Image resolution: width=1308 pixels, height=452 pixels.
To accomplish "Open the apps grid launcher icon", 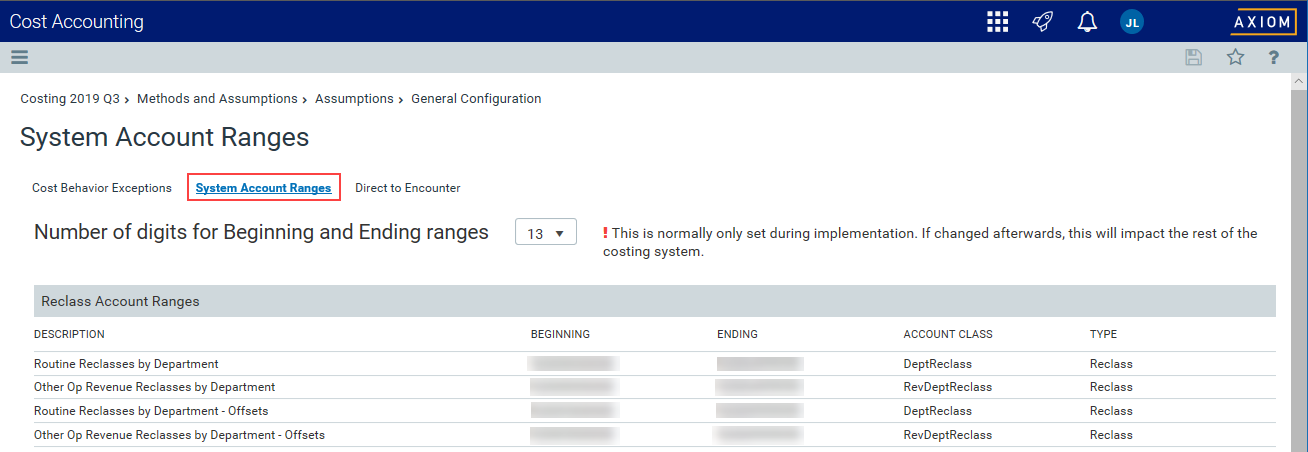I will [997, 22].
